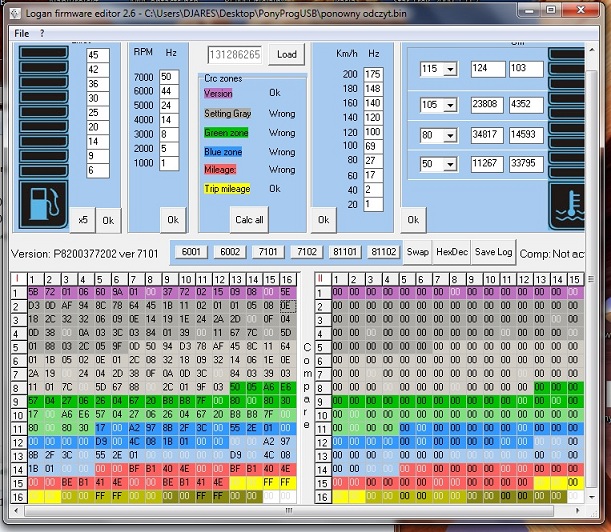This screenshot has height=532, width=611.
Task: Click hex cell 57 in table I row 9
Action: [33, 401]
